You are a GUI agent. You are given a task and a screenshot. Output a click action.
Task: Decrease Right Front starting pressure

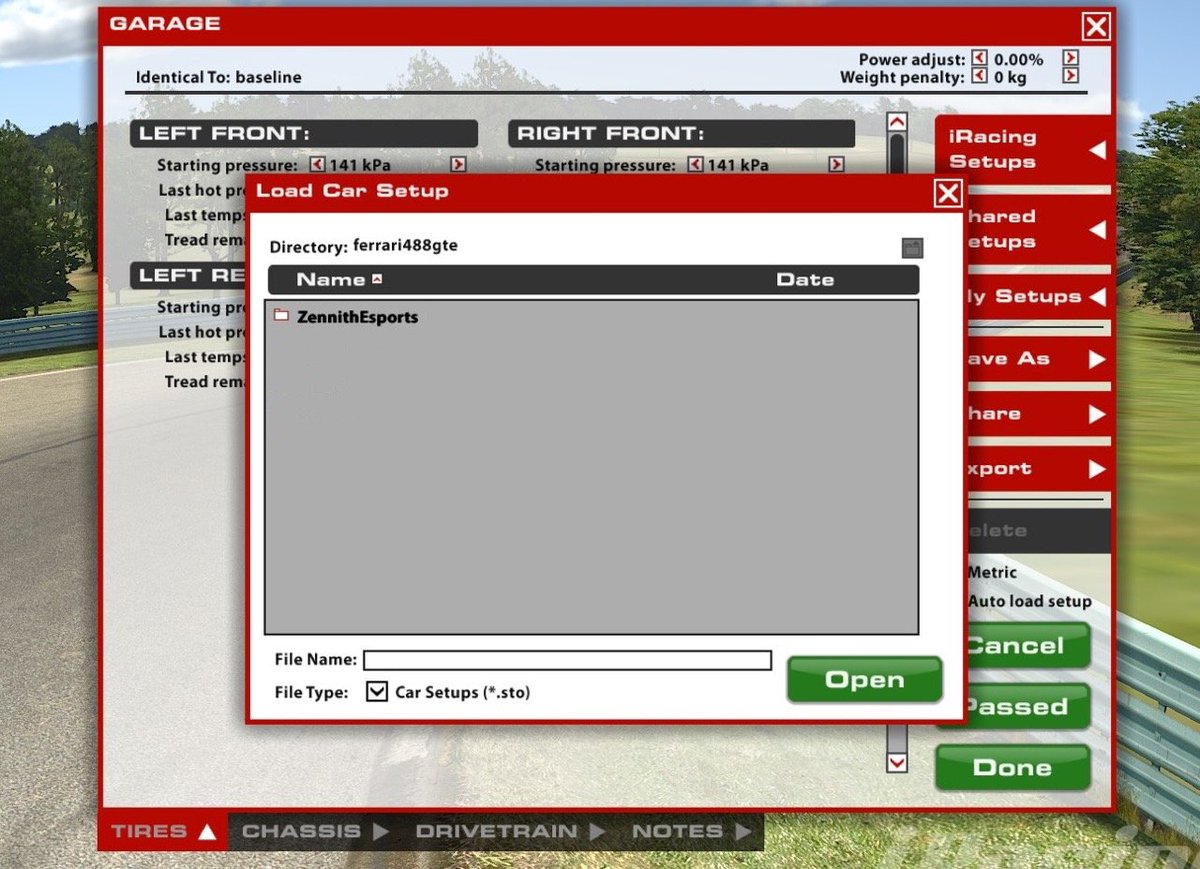[695, 165]
